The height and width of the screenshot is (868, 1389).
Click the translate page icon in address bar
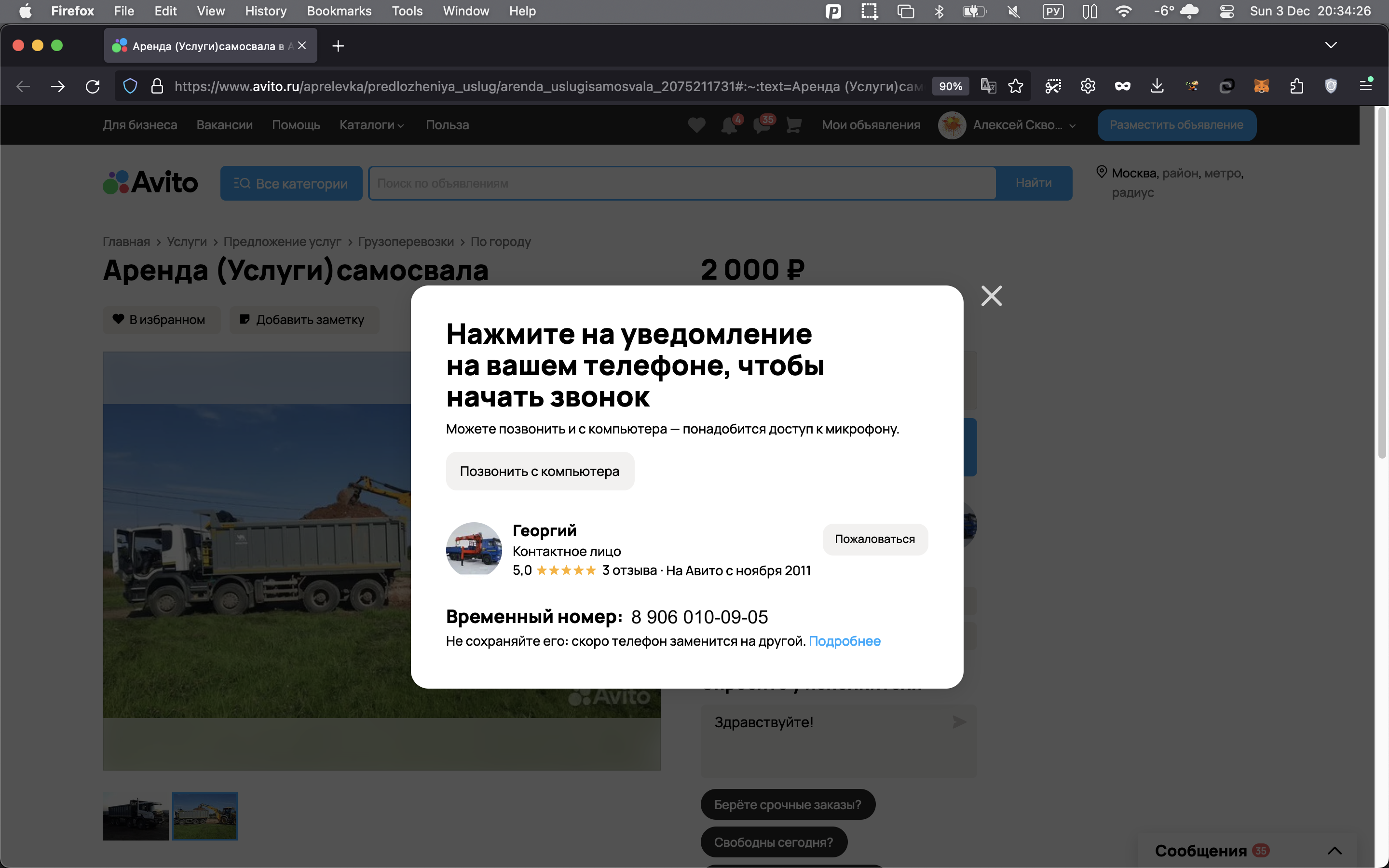point(988,86)
